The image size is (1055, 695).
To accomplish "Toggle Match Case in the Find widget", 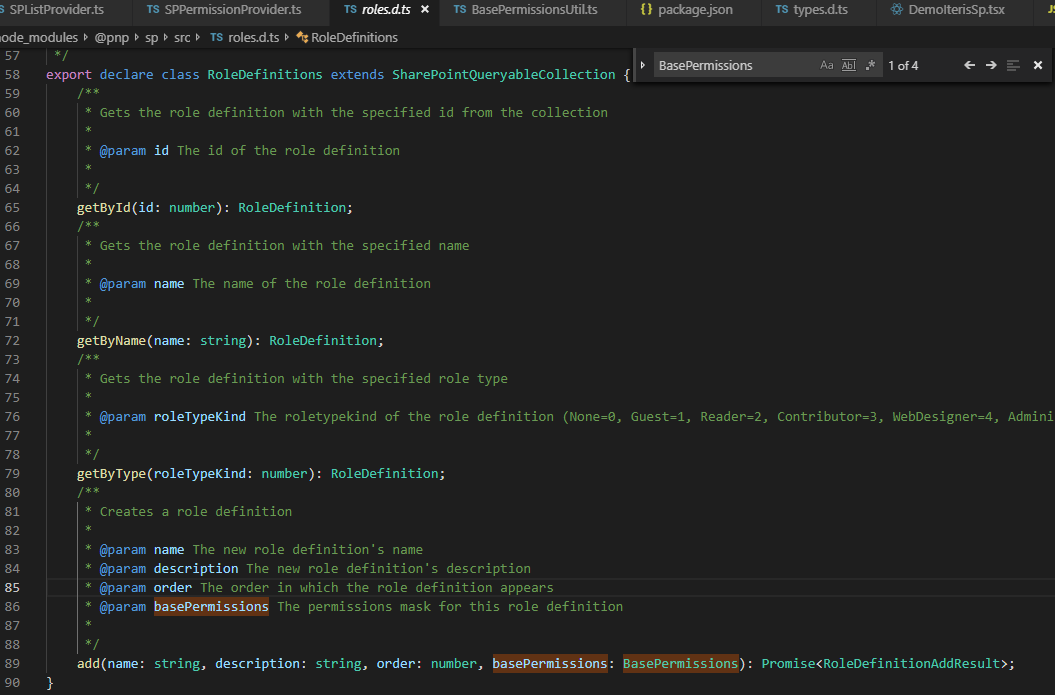I will [826, 65].
